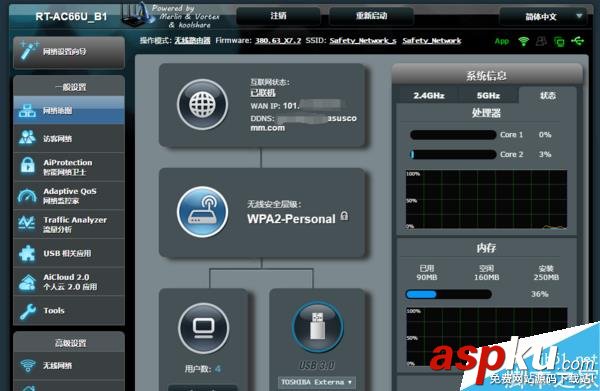The image size is (600, 391).
Task: Open the Traffic Analyzer menu entry text
Action: coord(75,220)
